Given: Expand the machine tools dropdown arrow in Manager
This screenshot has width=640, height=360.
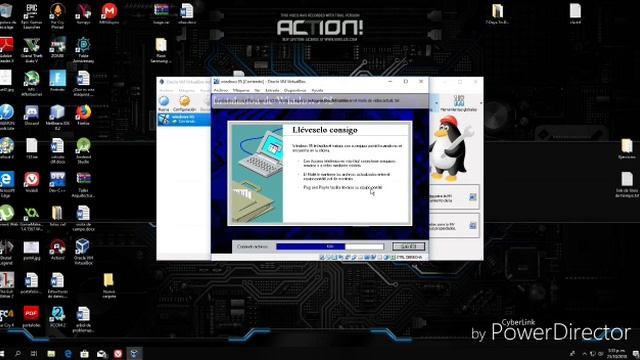Looking at the screenshot, I should [436, 103].
